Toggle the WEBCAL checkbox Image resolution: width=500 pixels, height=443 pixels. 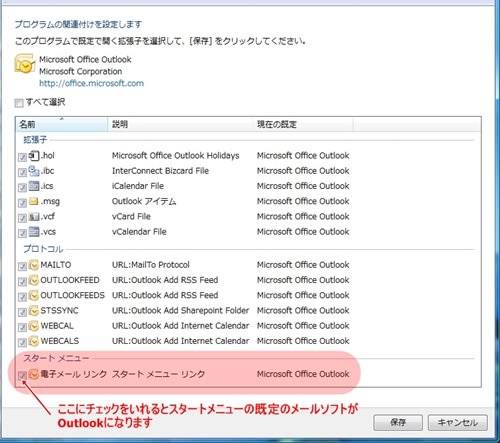(x=22, y=327)
